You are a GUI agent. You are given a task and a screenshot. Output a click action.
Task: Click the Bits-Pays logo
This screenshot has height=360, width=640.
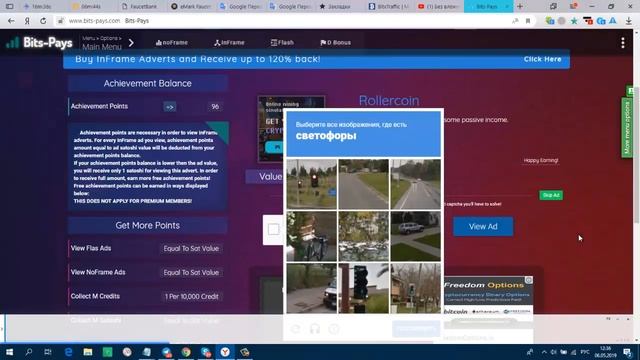[40, 42]
